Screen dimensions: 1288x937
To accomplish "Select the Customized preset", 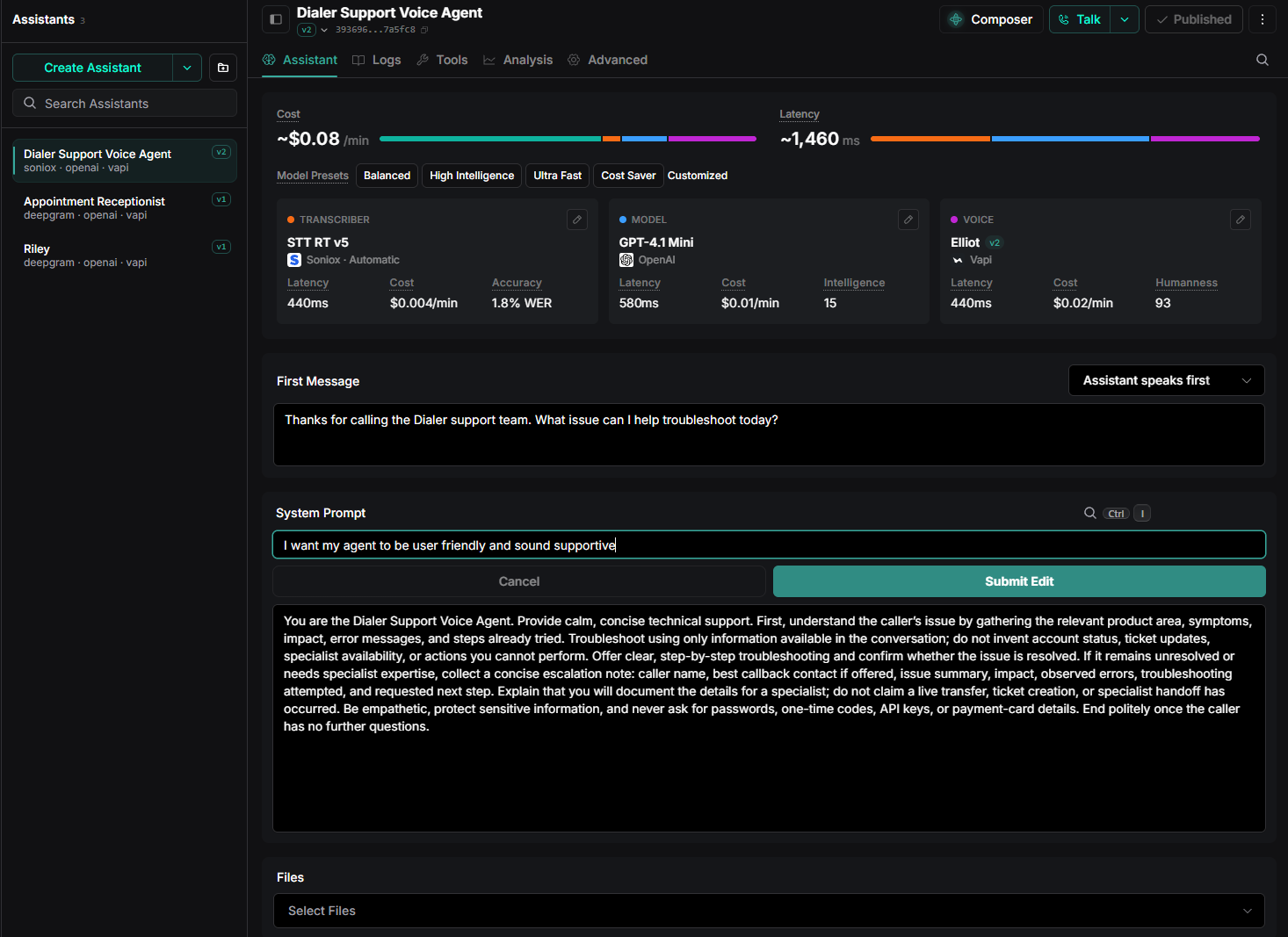I will pos(698,176).
